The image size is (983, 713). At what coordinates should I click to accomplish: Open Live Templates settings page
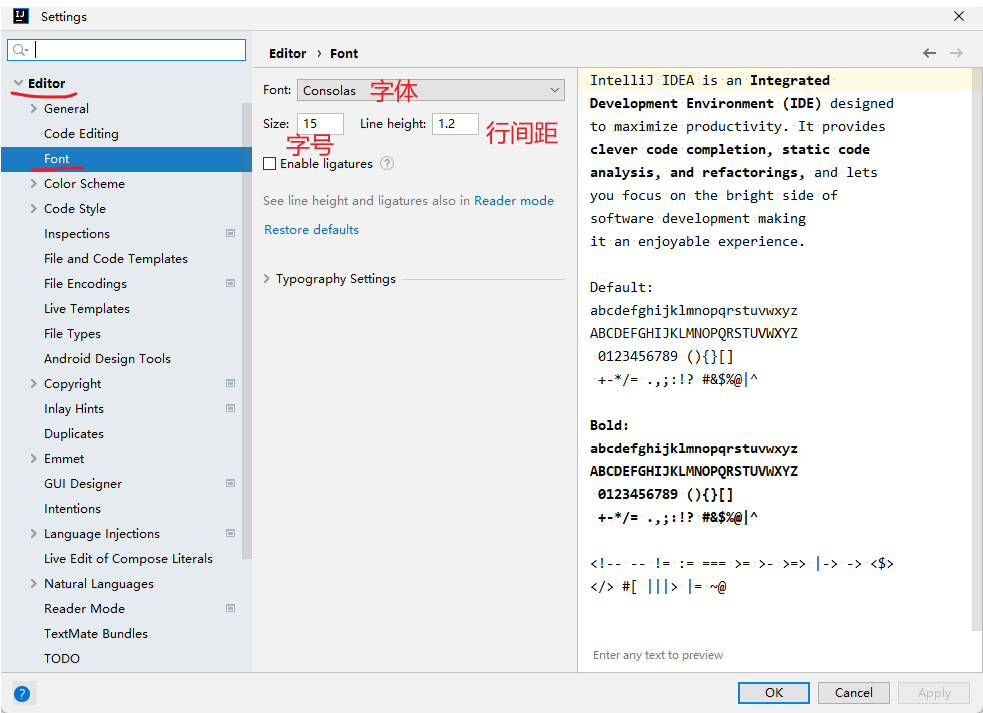click(87, 309)
